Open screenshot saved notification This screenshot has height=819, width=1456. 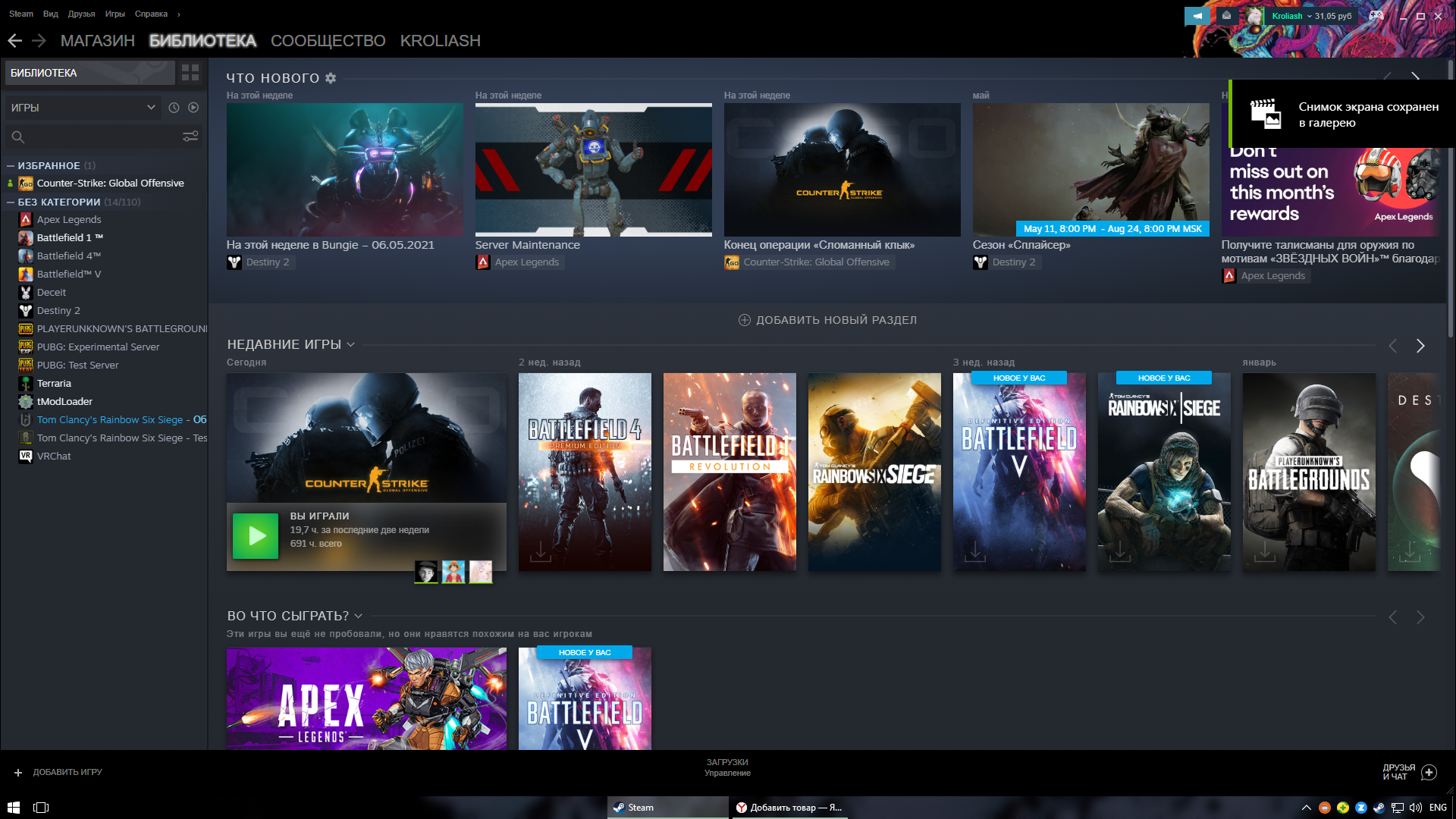(1342, 115)
